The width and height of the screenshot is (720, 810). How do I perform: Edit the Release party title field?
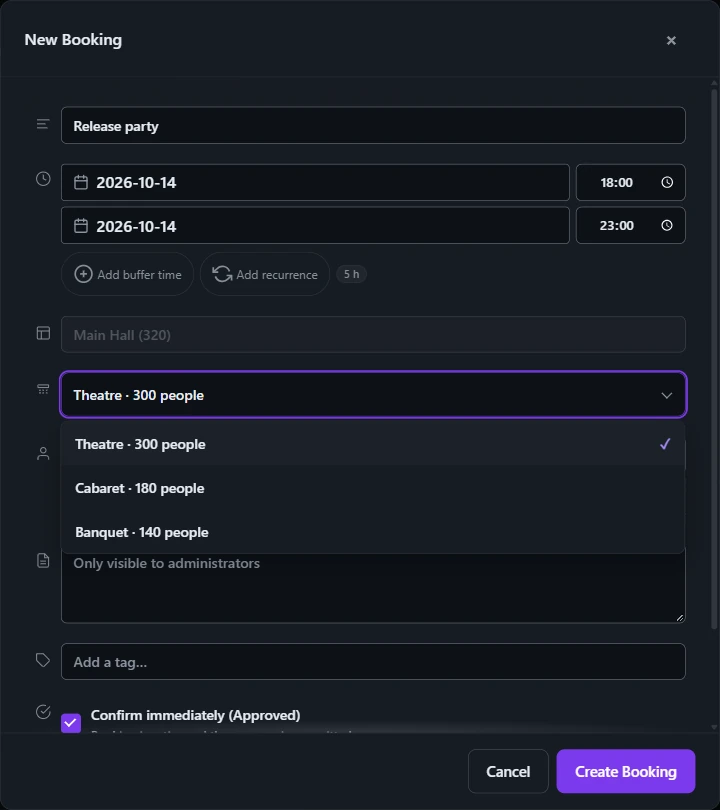[373, 125]
